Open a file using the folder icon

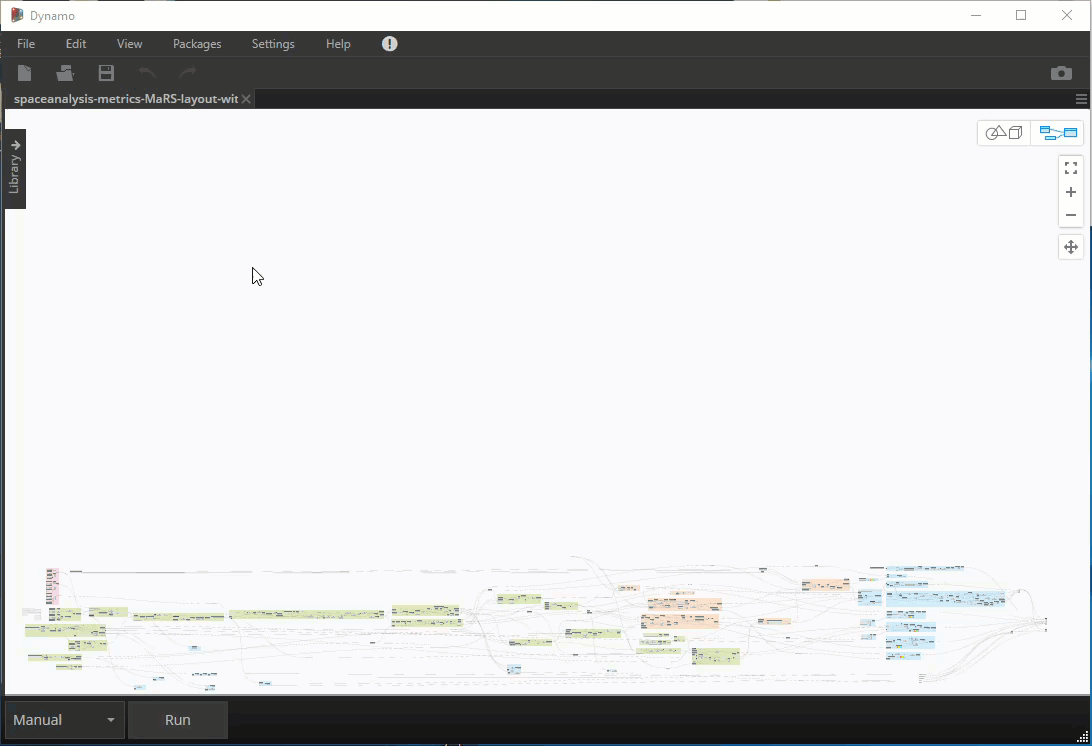tap(65, 73)
